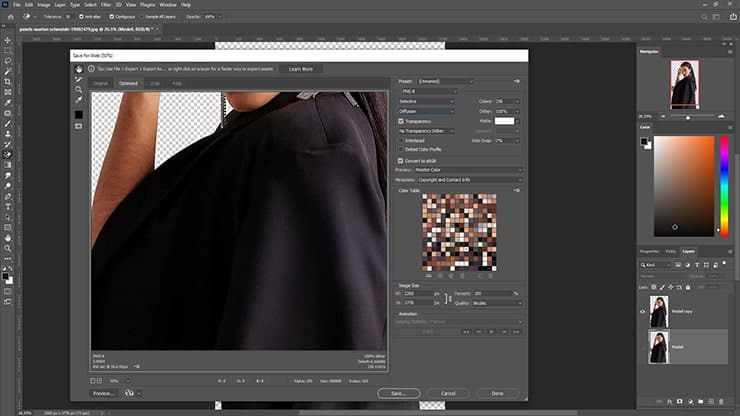
Task: Enable the Interlaced checkbox
Action: [401, 139]
